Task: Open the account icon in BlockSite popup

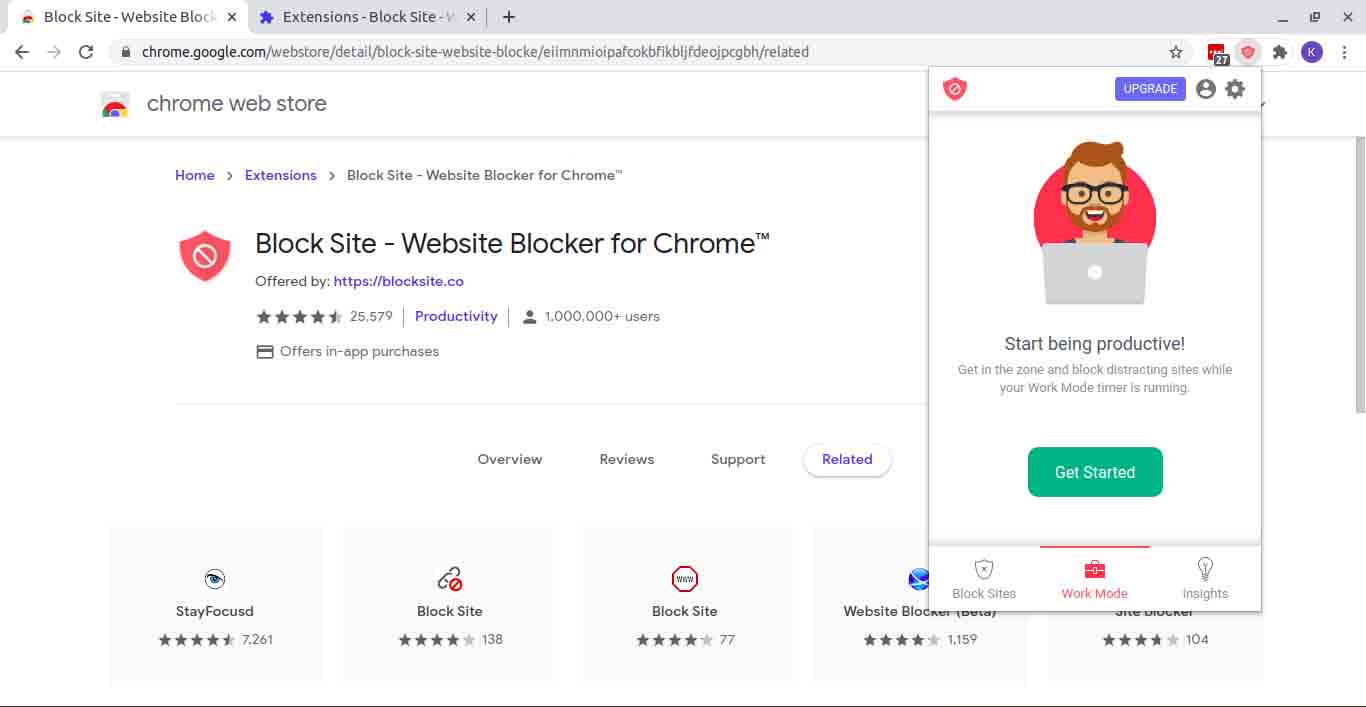Action: coord(1206,89)
